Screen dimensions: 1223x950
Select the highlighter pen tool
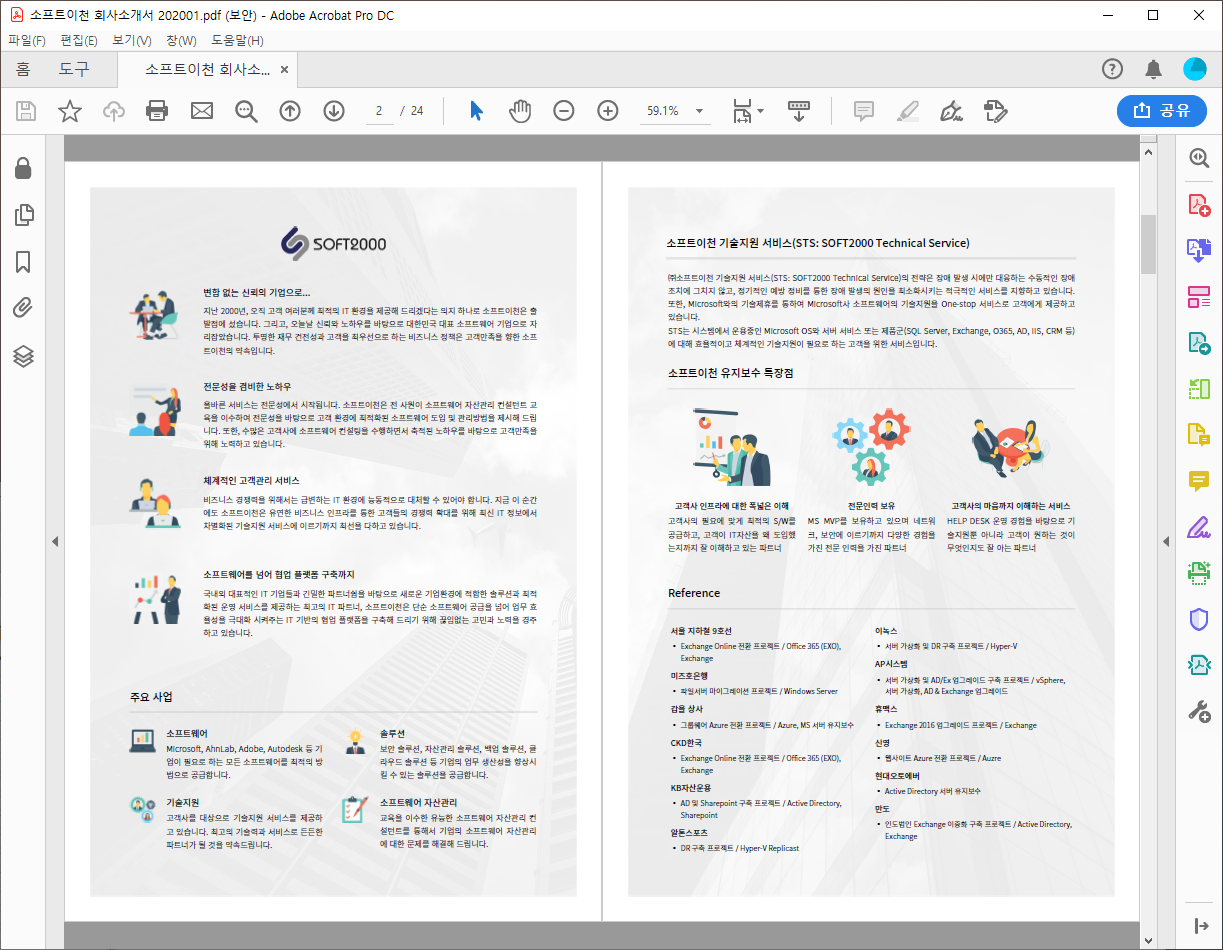pyautogui.click(x=908, y=111)
